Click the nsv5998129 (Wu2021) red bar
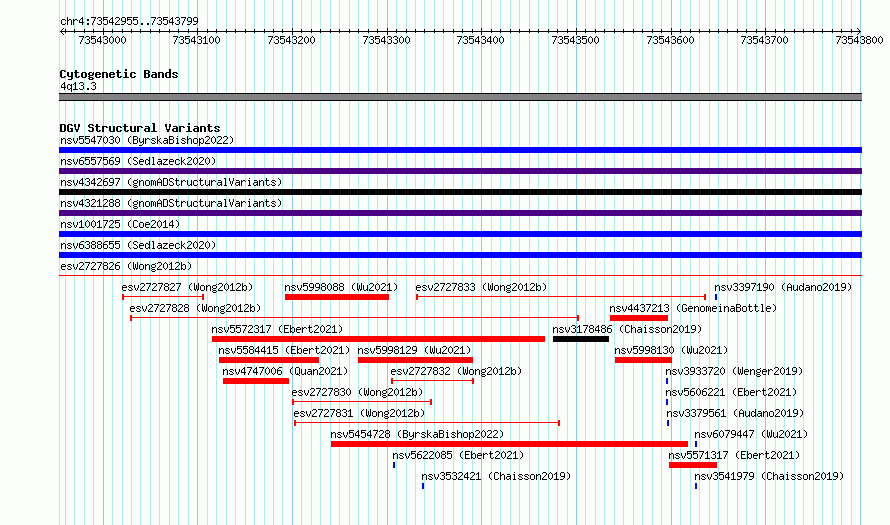Viewport: 890px width, 525px height. click(x=415, y=360)
